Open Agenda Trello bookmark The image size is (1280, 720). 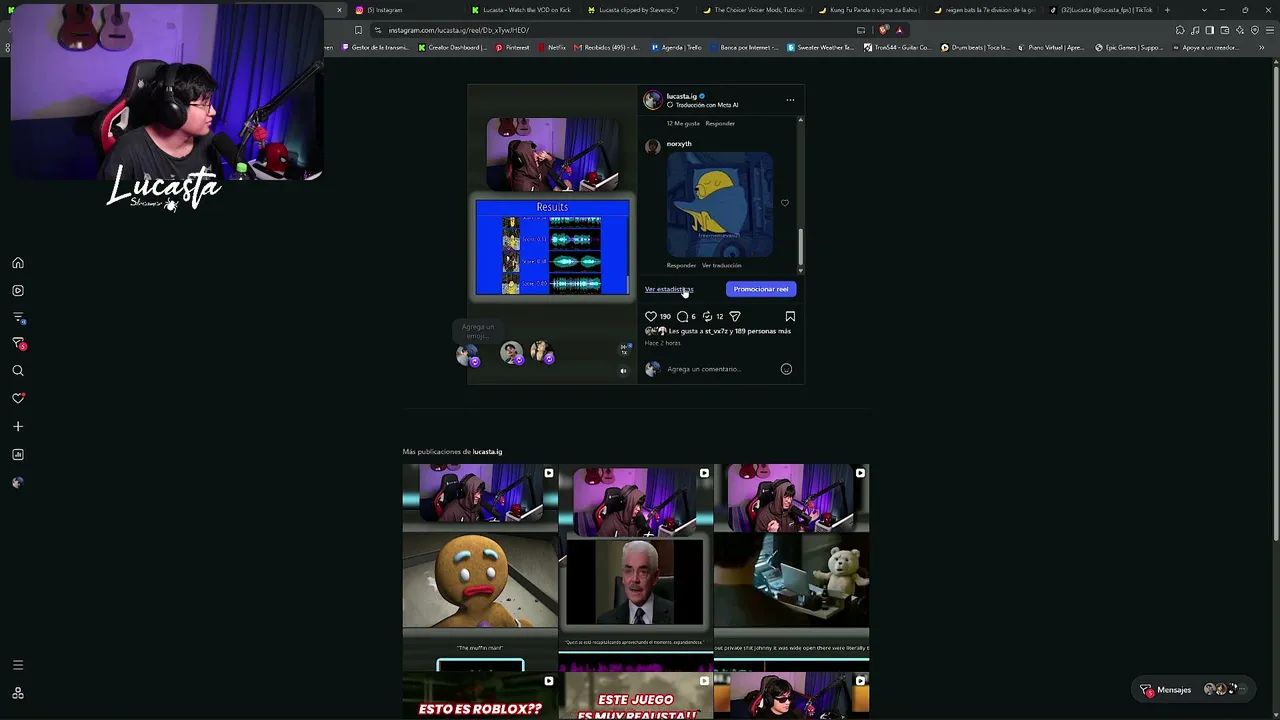(x=676, y=47)
